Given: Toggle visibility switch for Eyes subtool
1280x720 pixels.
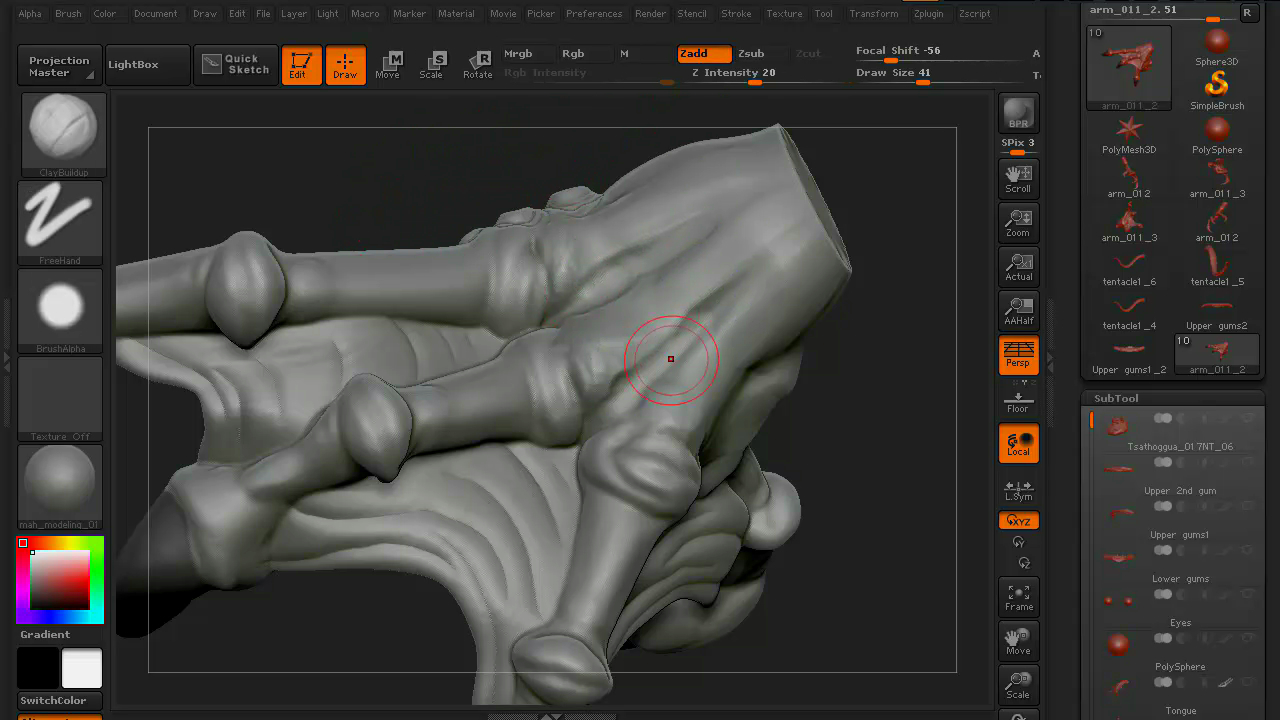Looking at the screenshot, I should pyautogui.click(x=1162, y=594).
